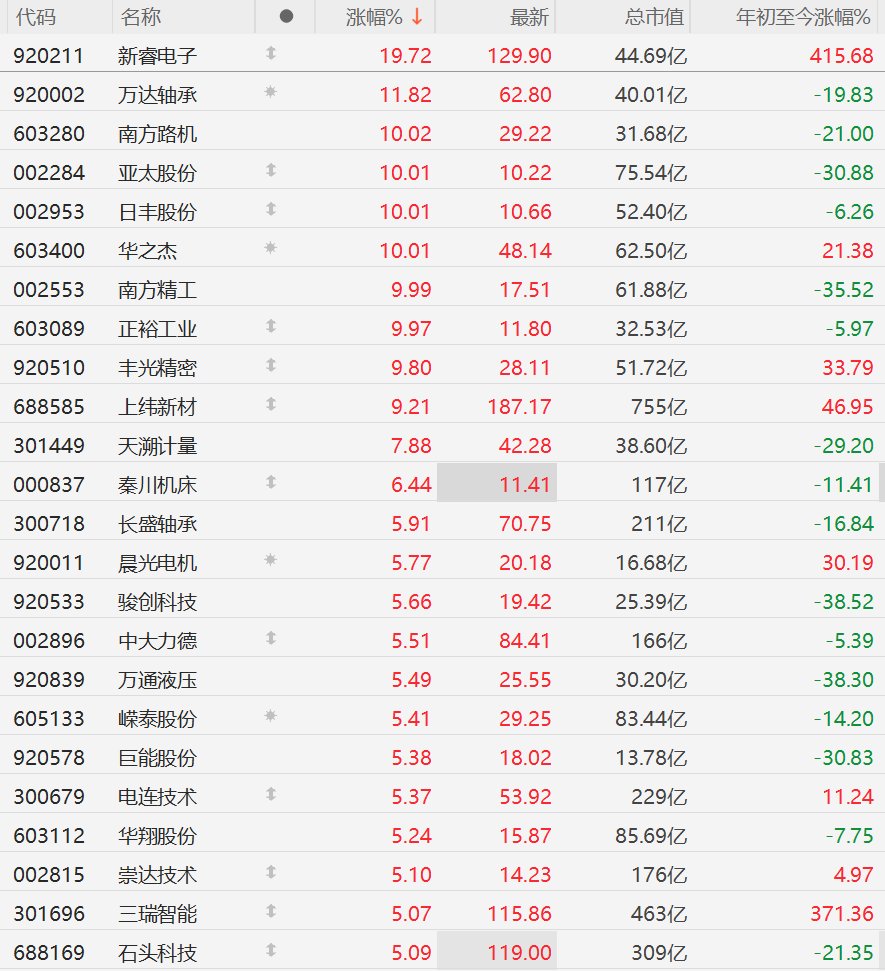Click the star marker in 华之杰 row
885x971 pixels.
pyautogui.click(x=271, y=249)
